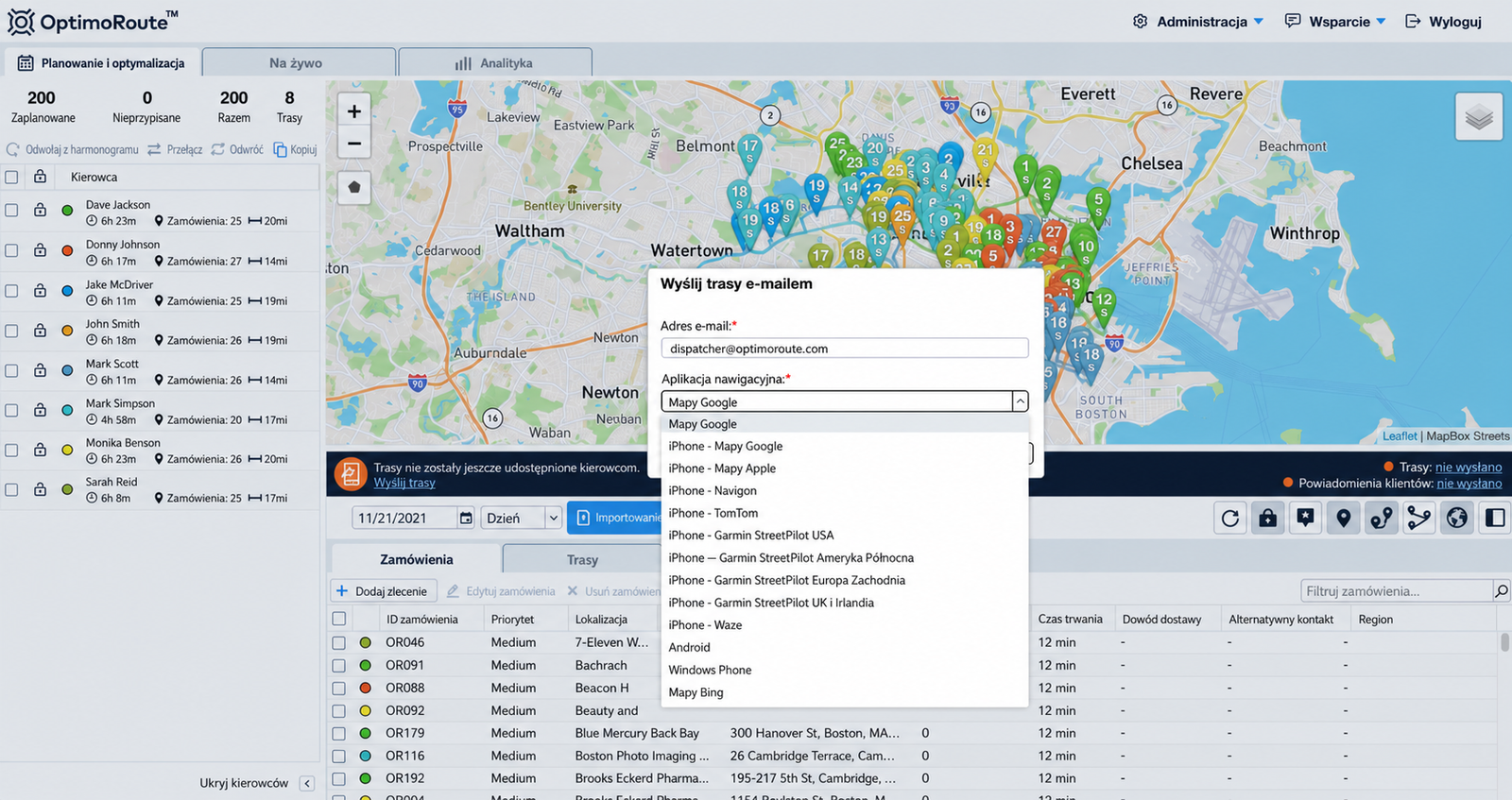The image size is (1512, 800).
Task: Choose iPhone - Mapy Apple option
Action: click(845, 468)
